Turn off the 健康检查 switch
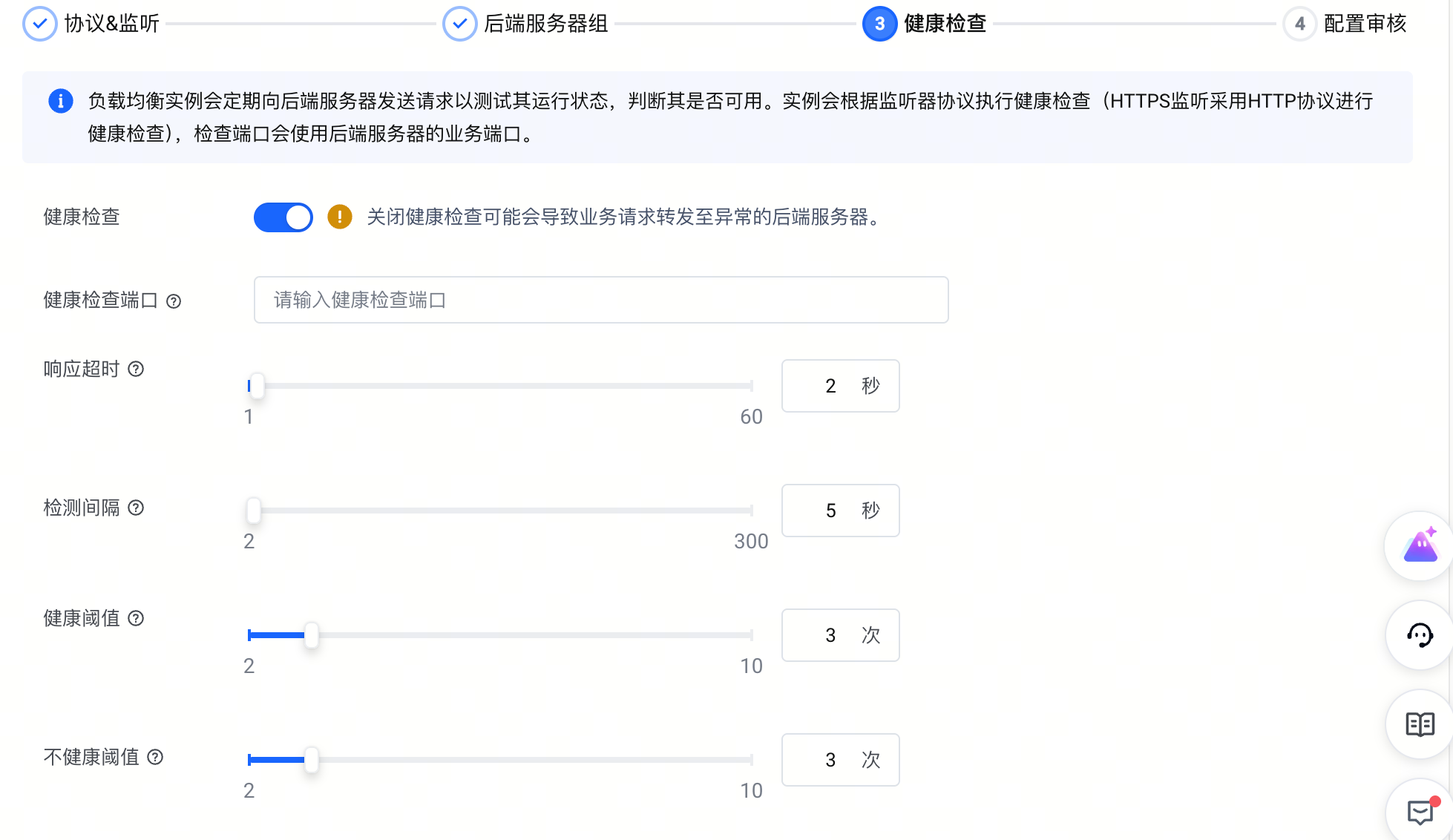This screenshot has height=840, width=1453. click(x=283, y=217)
